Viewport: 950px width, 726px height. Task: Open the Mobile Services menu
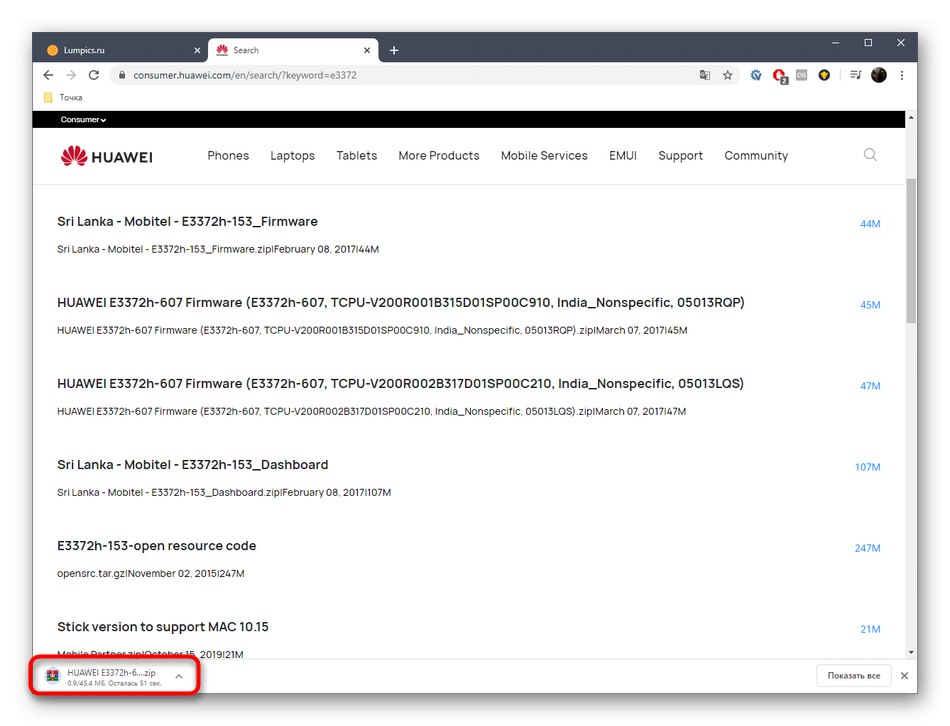[544, 155]
